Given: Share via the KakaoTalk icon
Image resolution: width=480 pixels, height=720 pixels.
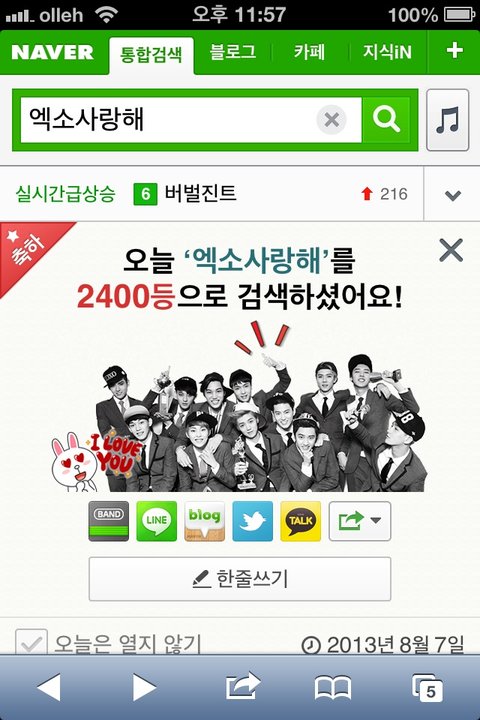Looking at the screenshot, I should pos(300,521).
